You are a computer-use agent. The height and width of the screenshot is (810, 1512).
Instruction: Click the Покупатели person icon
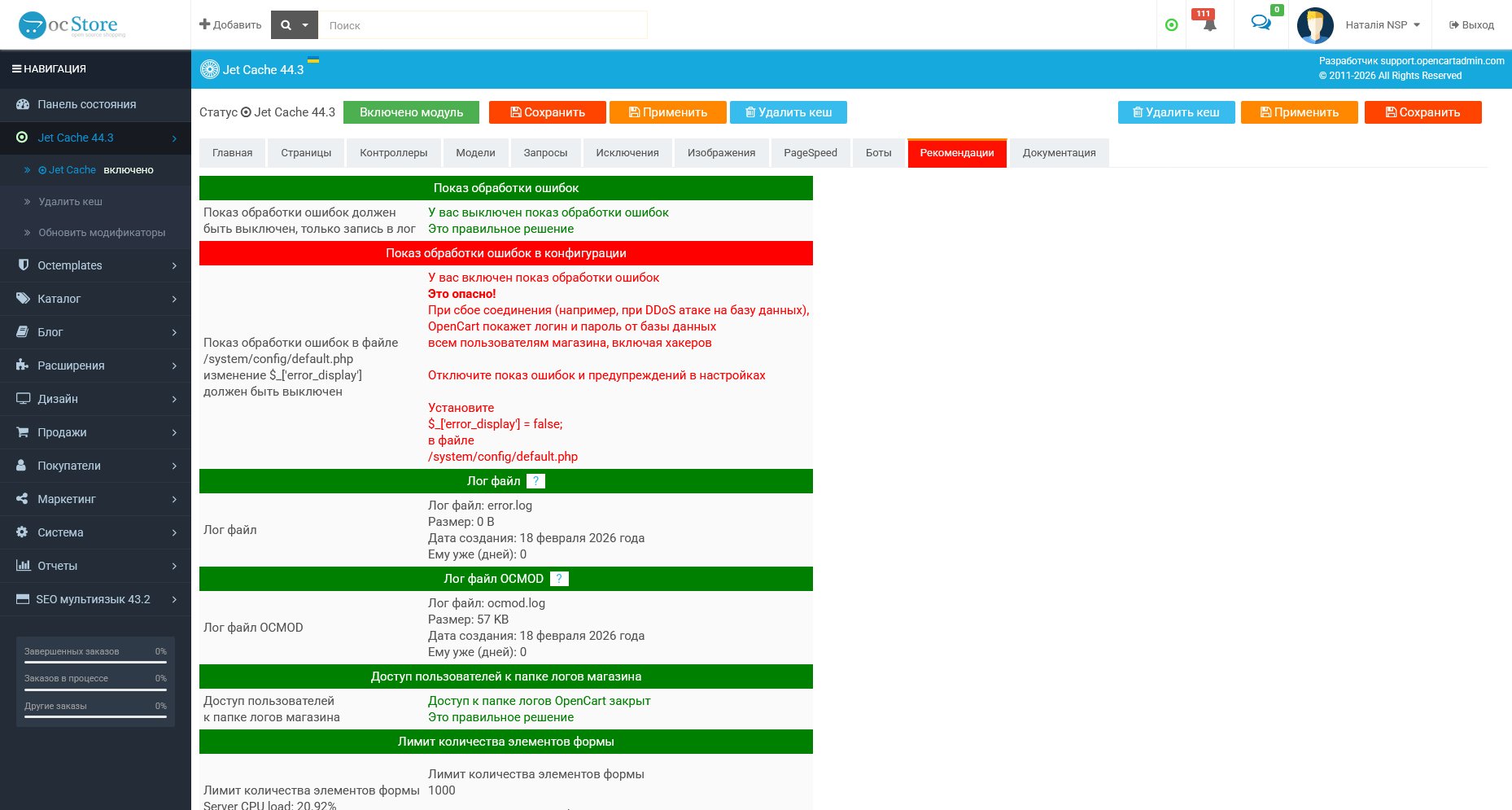point(21,466)
